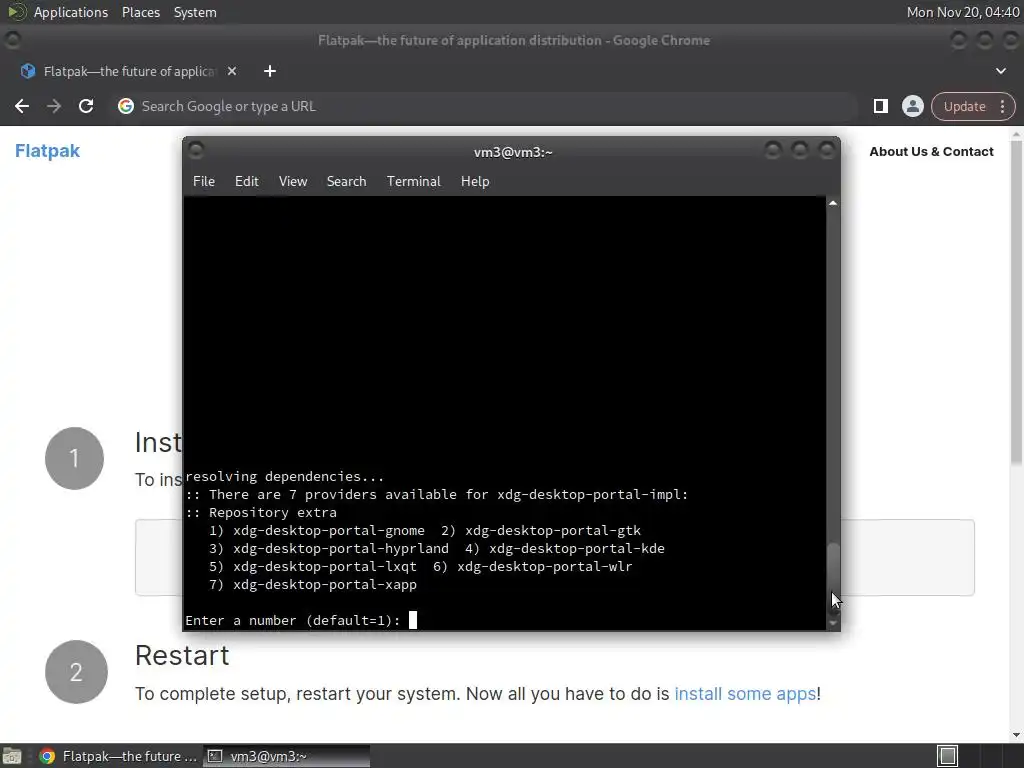This screenshot has height=768, width=1024.
Task: Click 'xdg-desktop-portal-kde' option text
Action: (x=577, y=549)
